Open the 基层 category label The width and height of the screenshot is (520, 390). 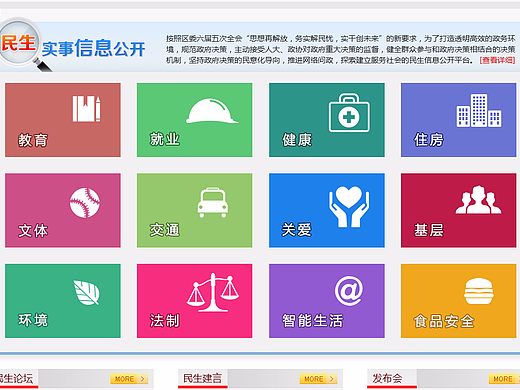pos(429,230)
